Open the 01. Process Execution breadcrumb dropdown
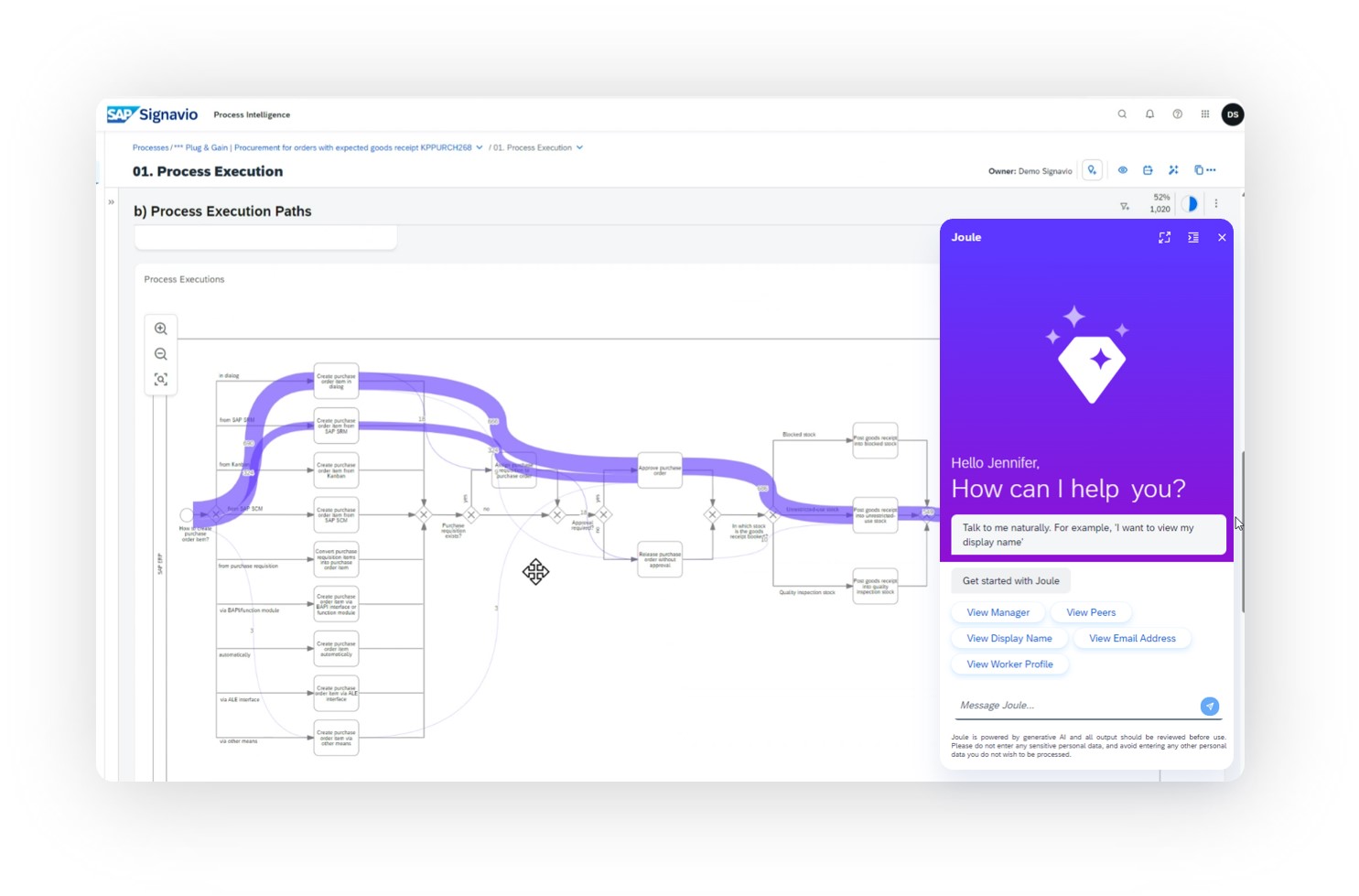1359x896 pixels. tap(579, 147)
